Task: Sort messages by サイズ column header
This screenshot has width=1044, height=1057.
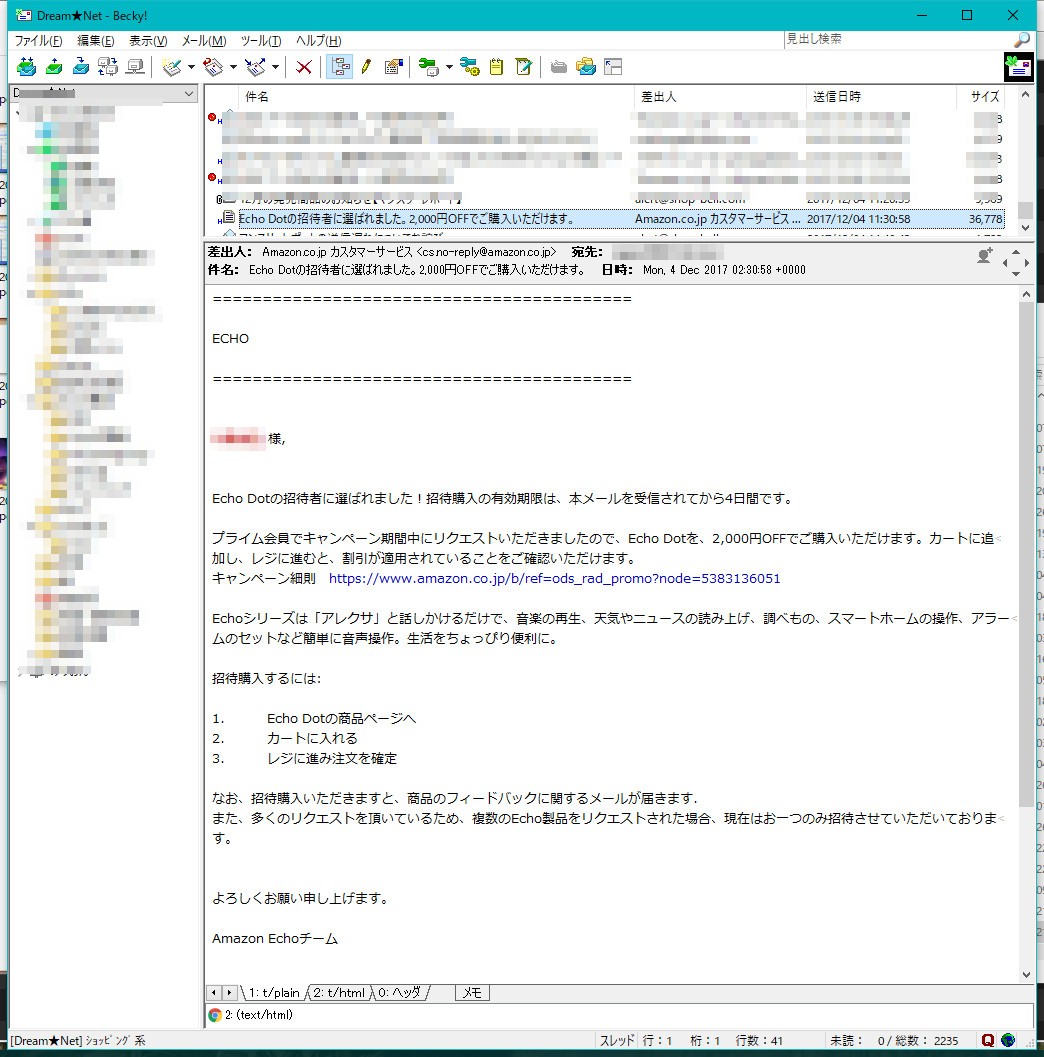Action: [x=981, y=96]
